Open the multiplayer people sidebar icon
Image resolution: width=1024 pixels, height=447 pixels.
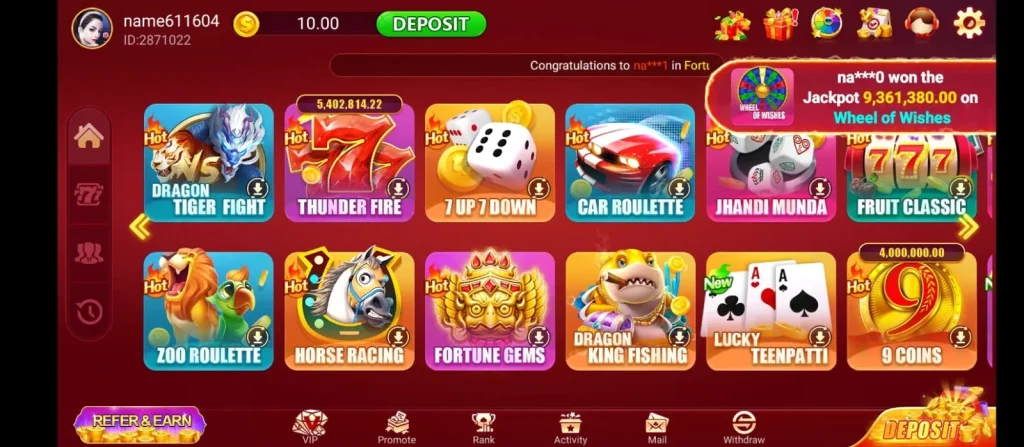click(89, 253)
